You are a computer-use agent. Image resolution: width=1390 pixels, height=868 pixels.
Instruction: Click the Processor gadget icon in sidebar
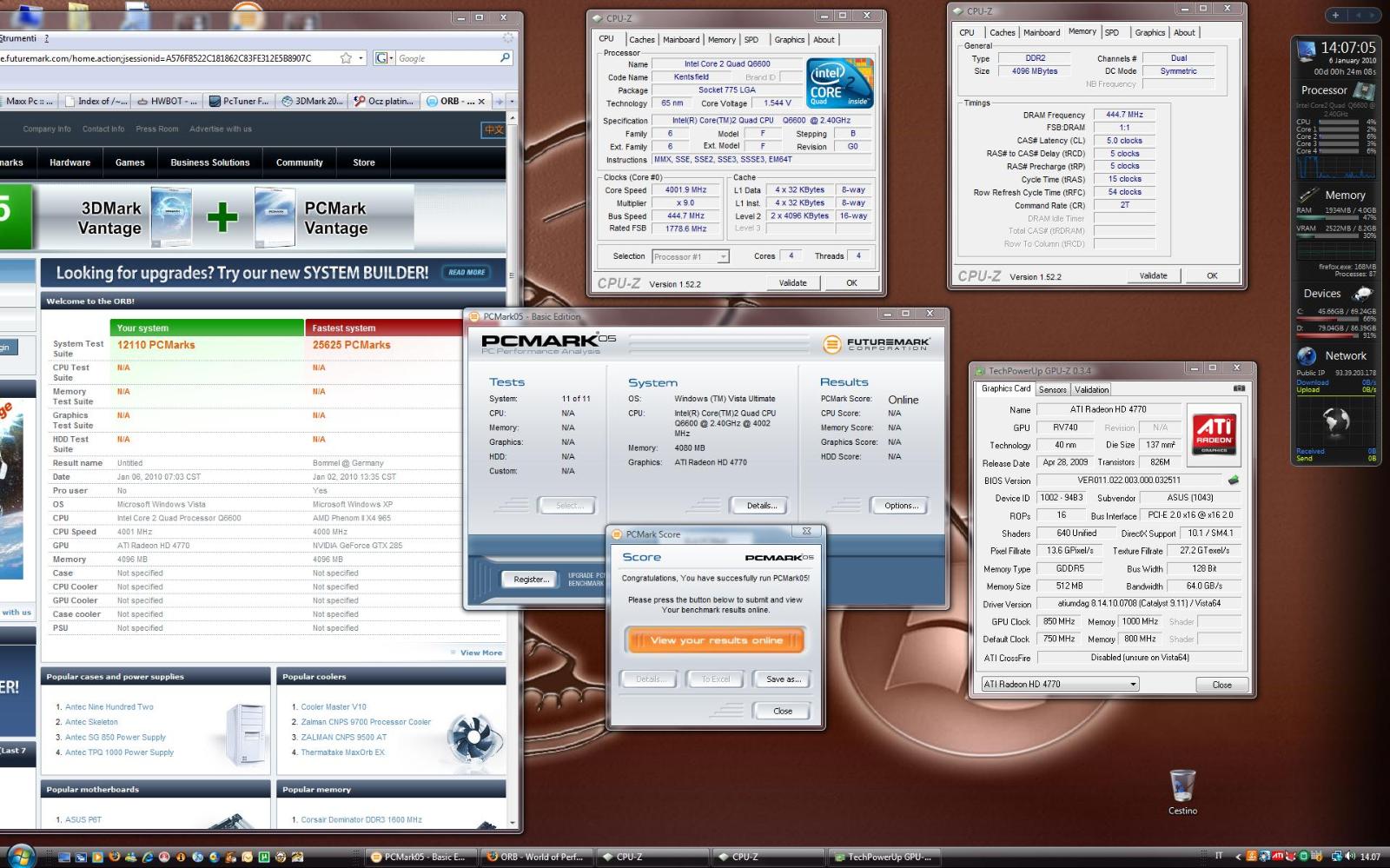[x=1364, y=90]
